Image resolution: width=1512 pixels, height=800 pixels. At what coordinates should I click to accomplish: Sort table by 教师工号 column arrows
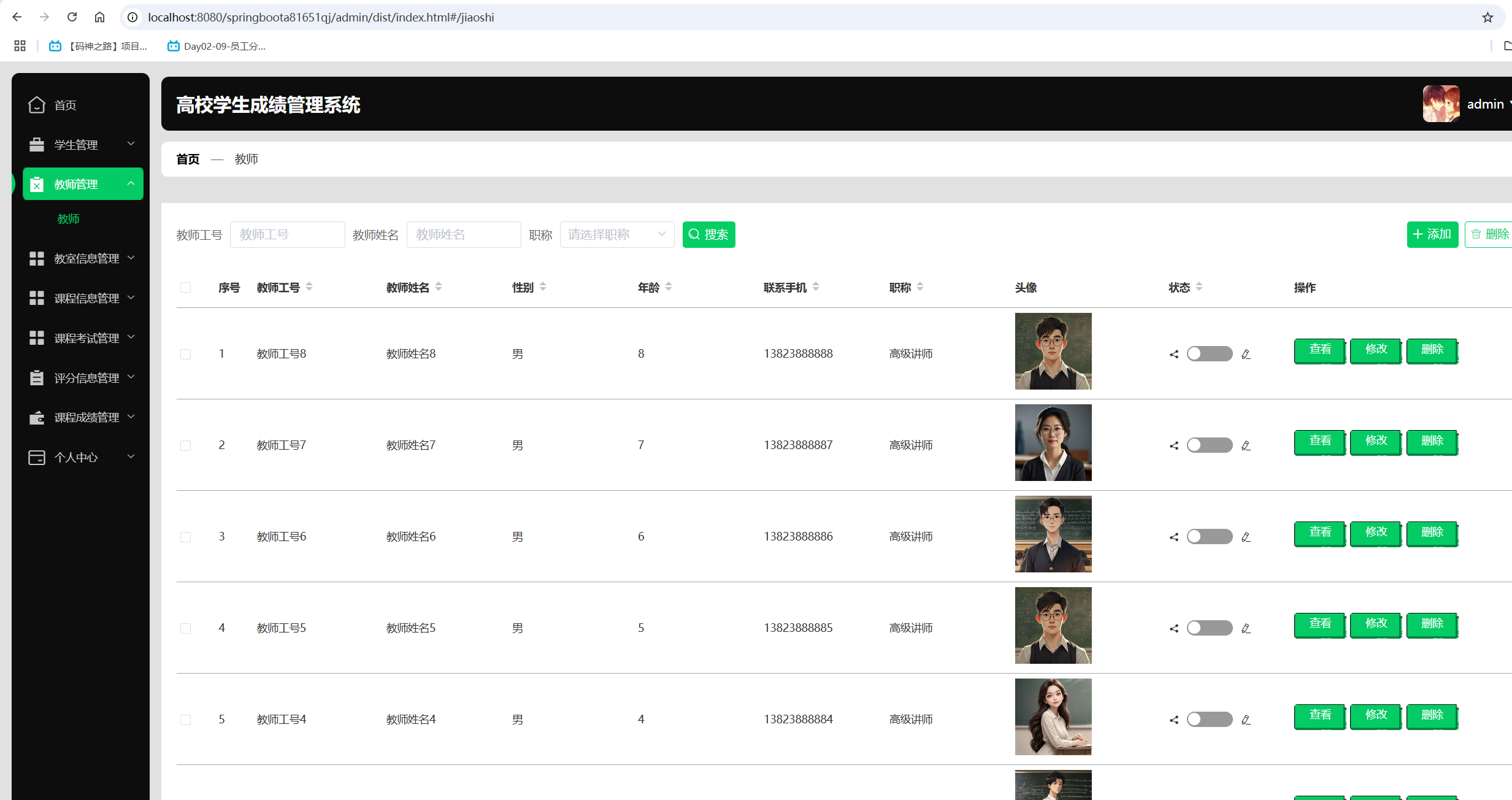[309, 287]
